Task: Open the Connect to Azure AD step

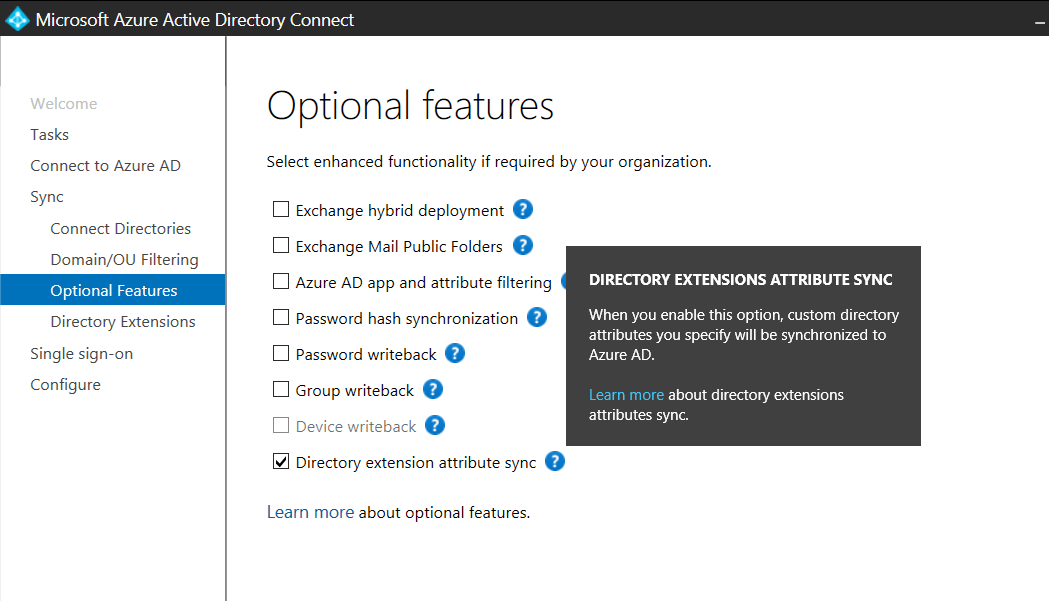Action: [x=105, y=165]
